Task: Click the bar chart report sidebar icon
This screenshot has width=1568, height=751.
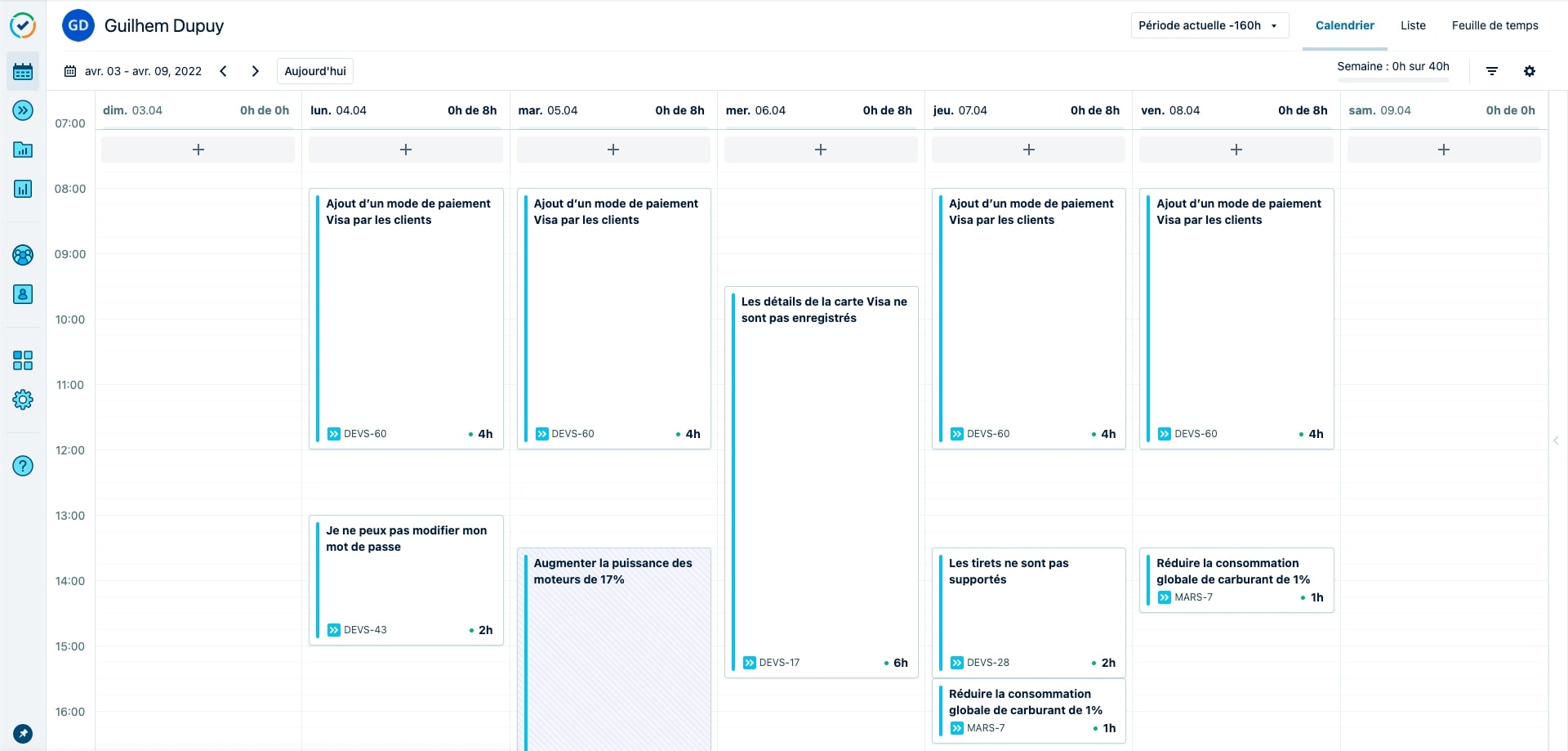Action: point(23,189)
